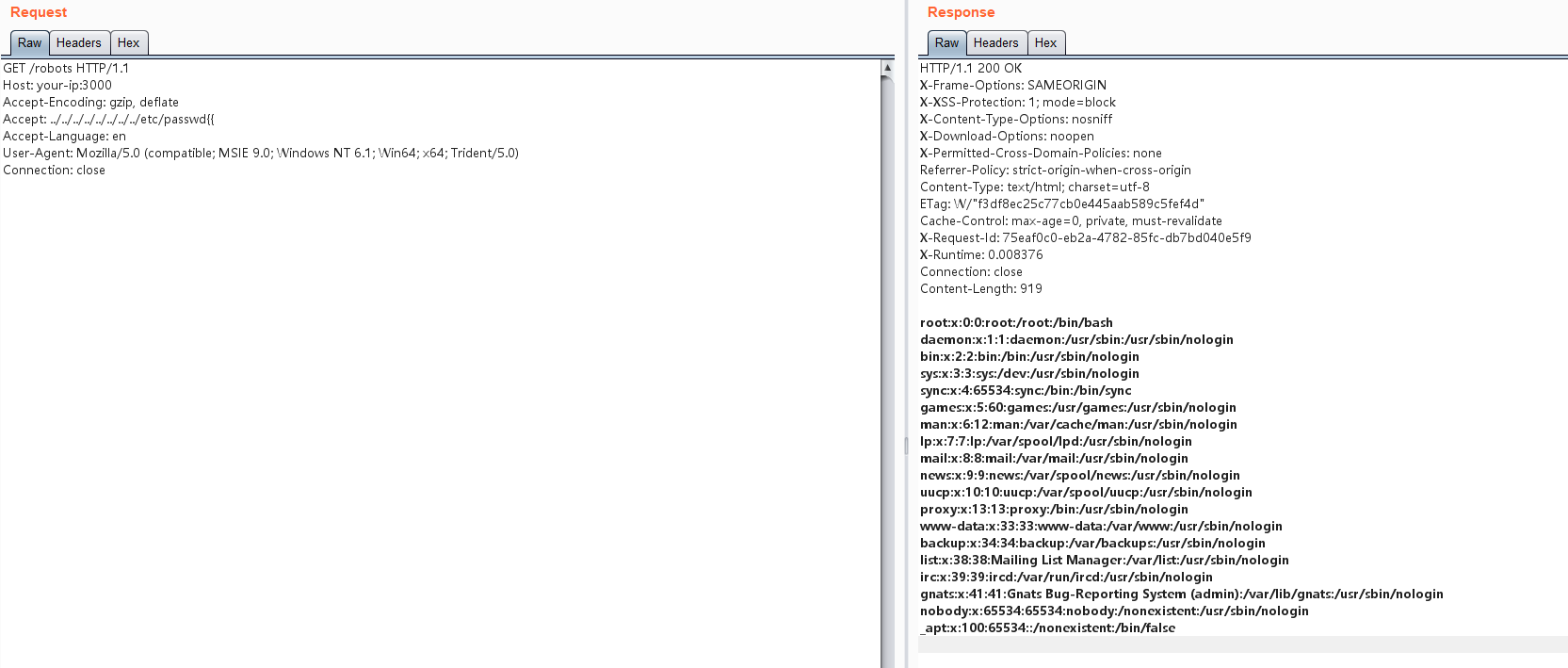Click the X-Content-Type-Options: nosniff line
Screen dimensions: 1568x668
click(x=1016, y=120)
